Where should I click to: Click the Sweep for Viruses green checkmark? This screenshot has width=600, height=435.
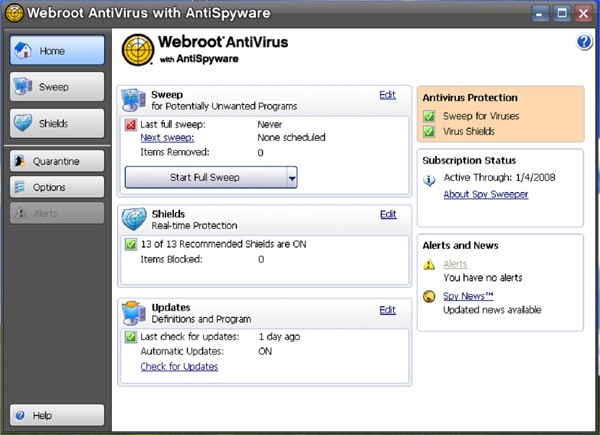[429, 116]
